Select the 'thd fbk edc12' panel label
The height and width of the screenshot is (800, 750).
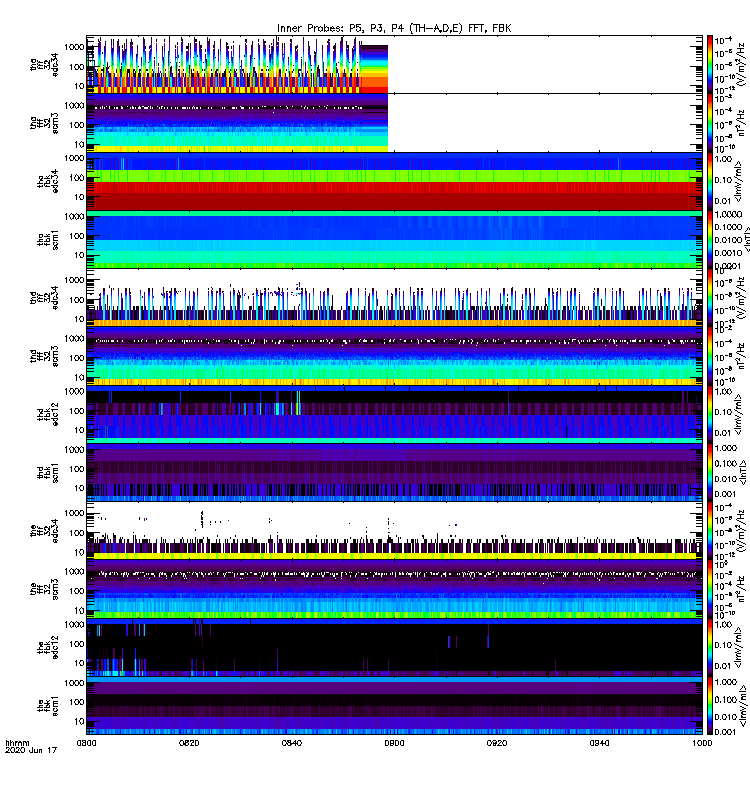[x=48, y=414]
